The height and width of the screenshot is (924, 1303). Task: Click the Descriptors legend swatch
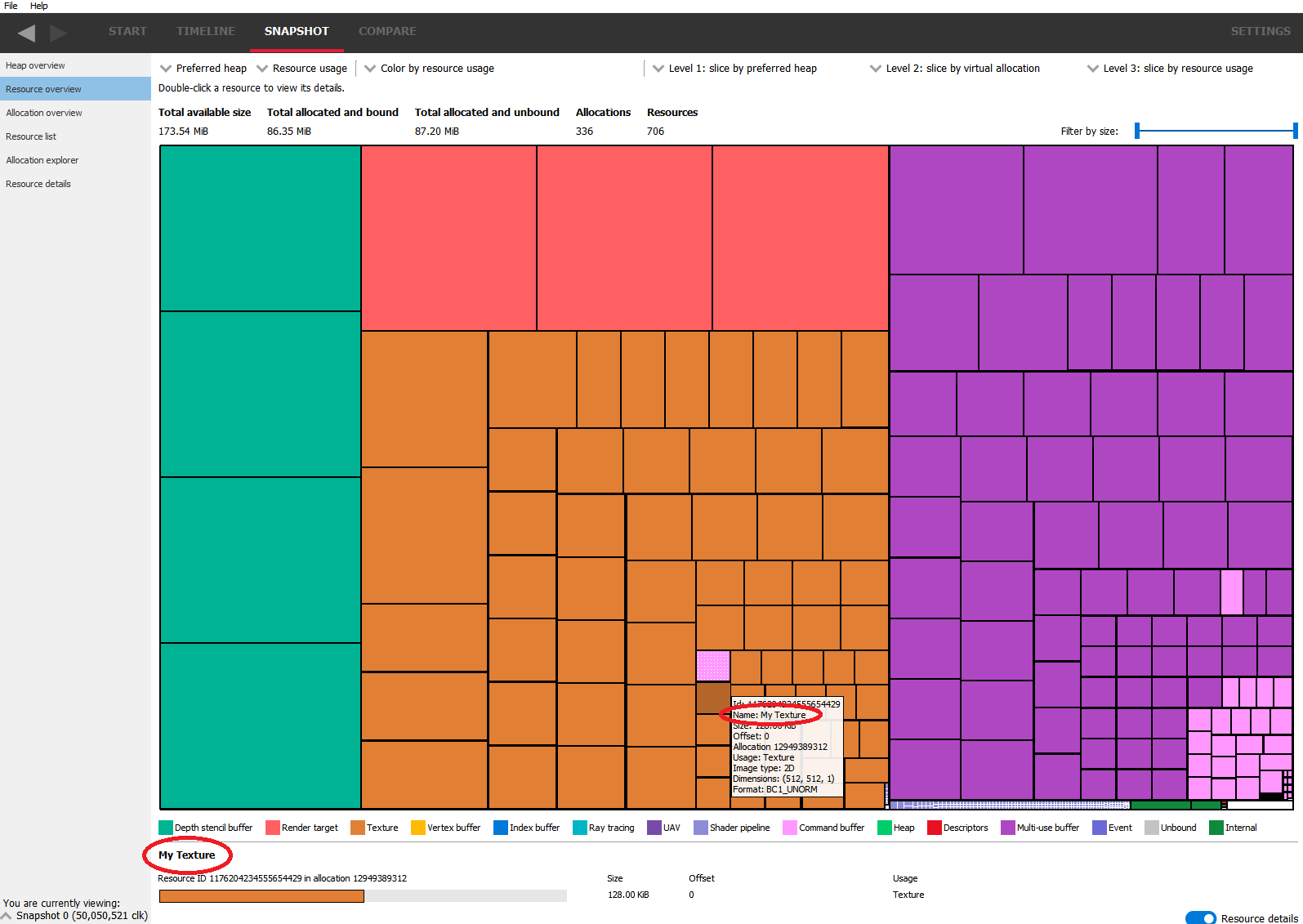(935, 828)
